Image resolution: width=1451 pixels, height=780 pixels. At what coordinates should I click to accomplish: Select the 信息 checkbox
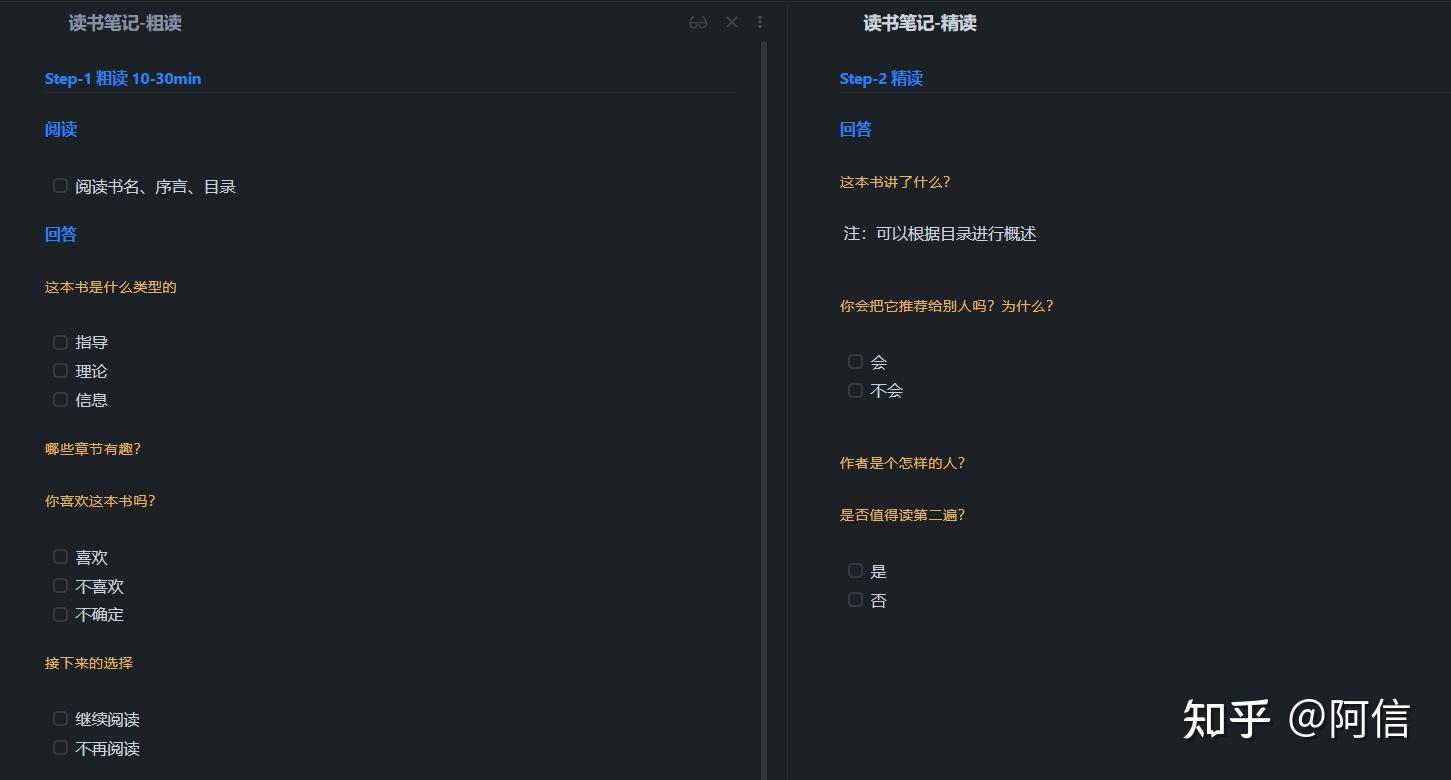(x=60, y=399)
